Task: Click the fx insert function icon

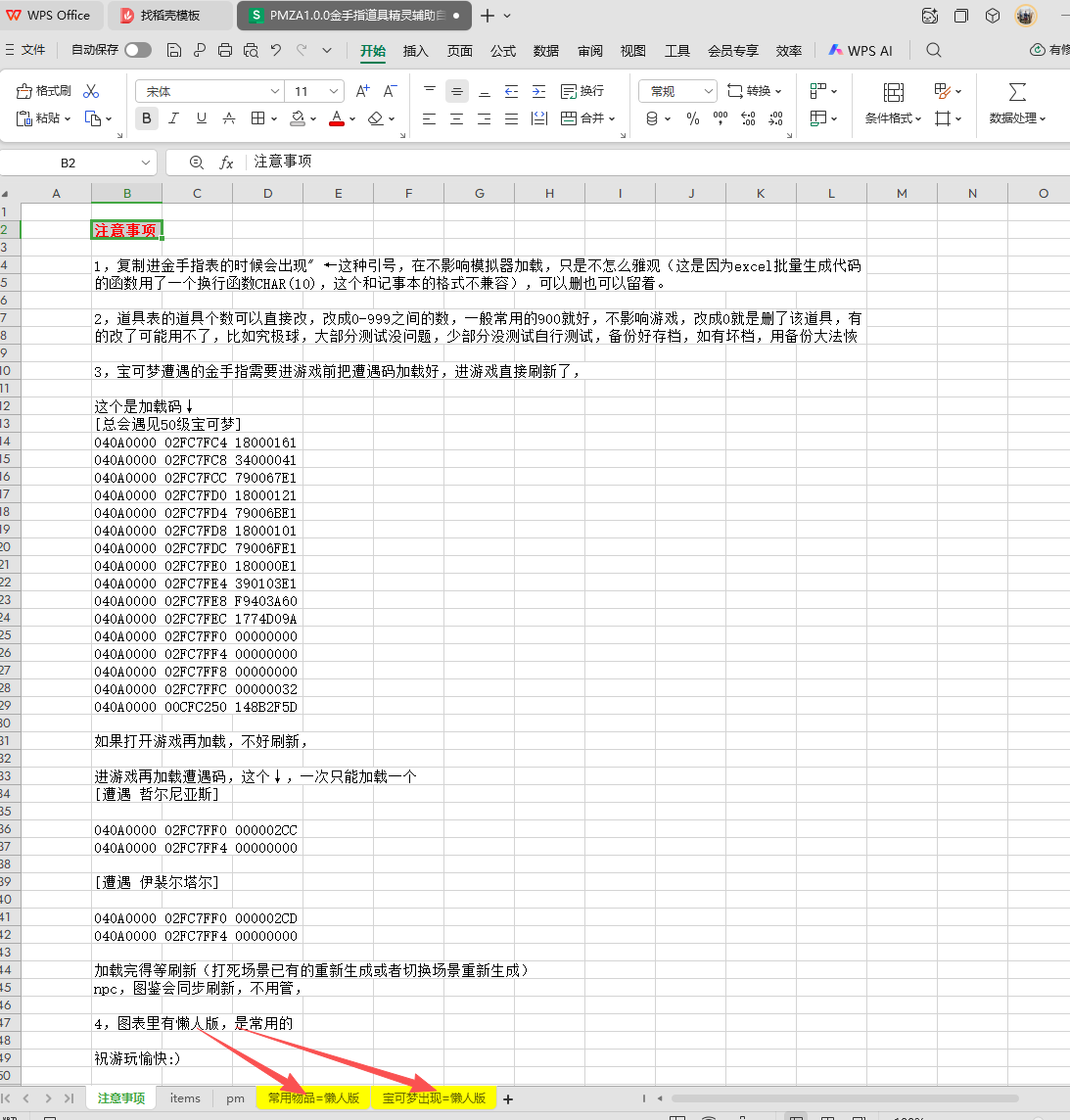Action: 226,163
